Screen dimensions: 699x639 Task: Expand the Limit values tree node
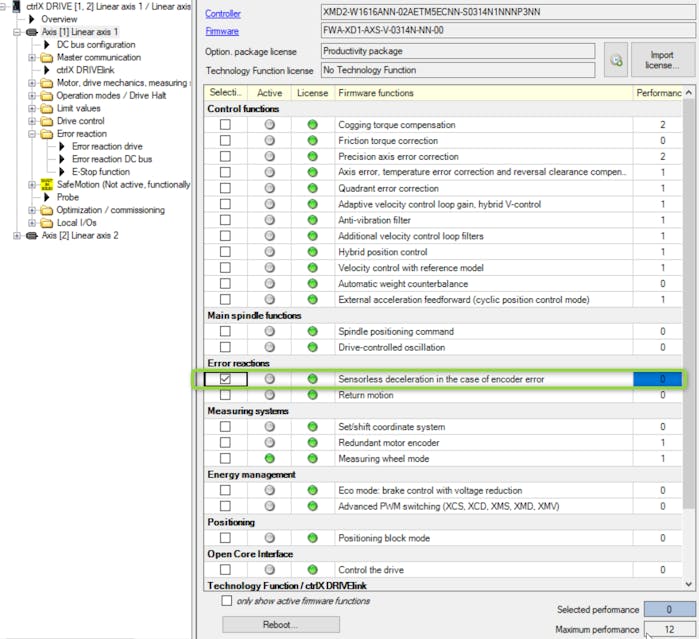[x=33, y=109]
